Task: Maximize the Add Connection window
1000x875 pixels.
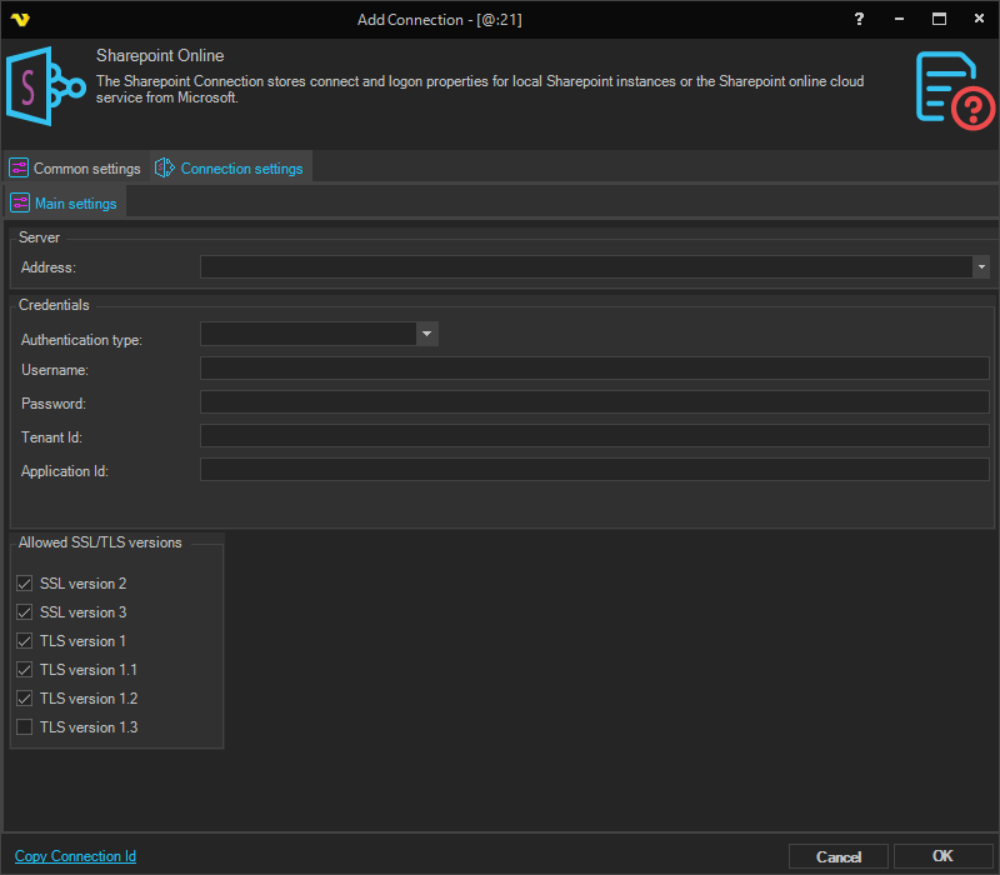Action: 939,19
